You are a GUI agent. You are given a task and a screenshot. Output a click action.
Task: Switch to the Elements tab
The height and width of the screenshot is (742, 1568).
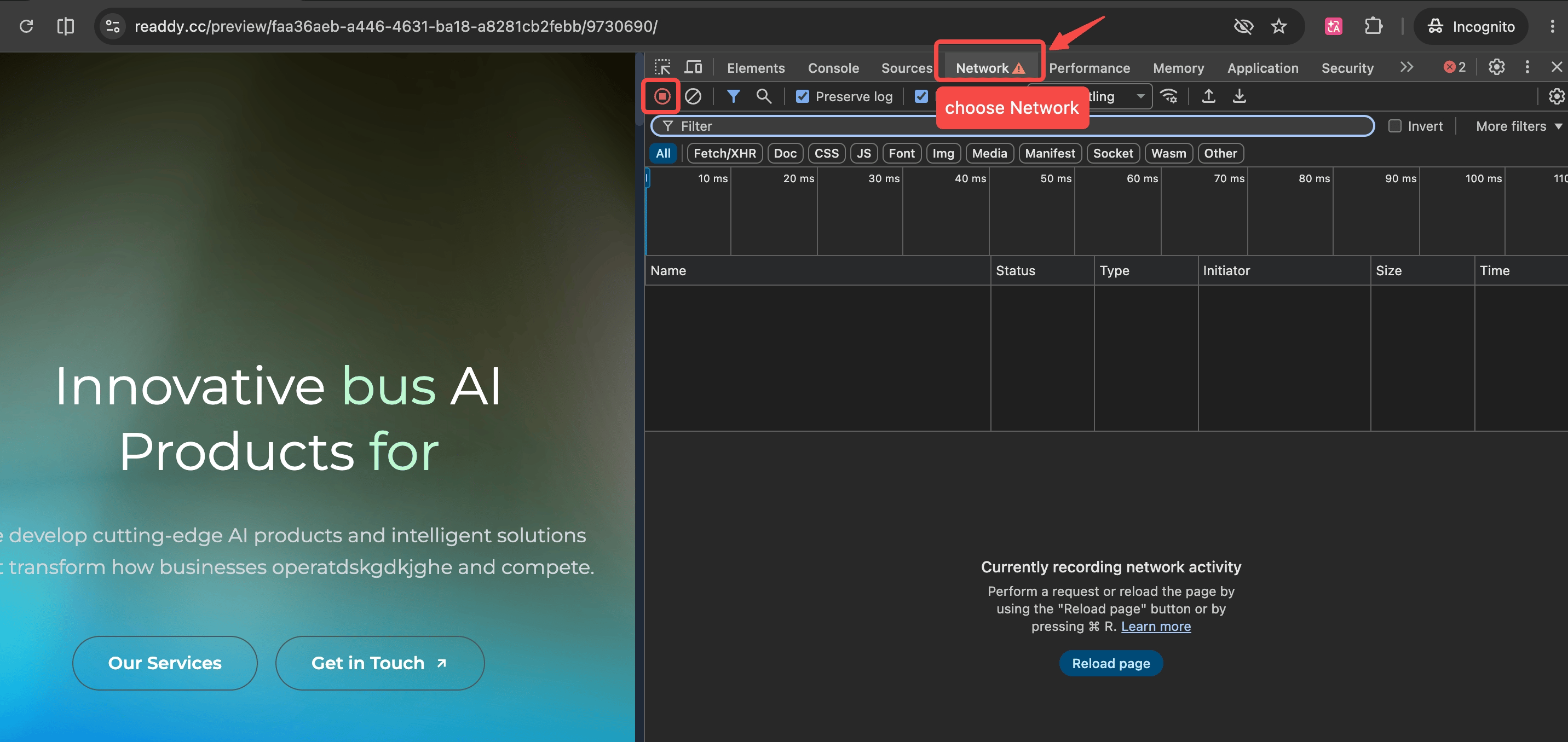point(756,68)
